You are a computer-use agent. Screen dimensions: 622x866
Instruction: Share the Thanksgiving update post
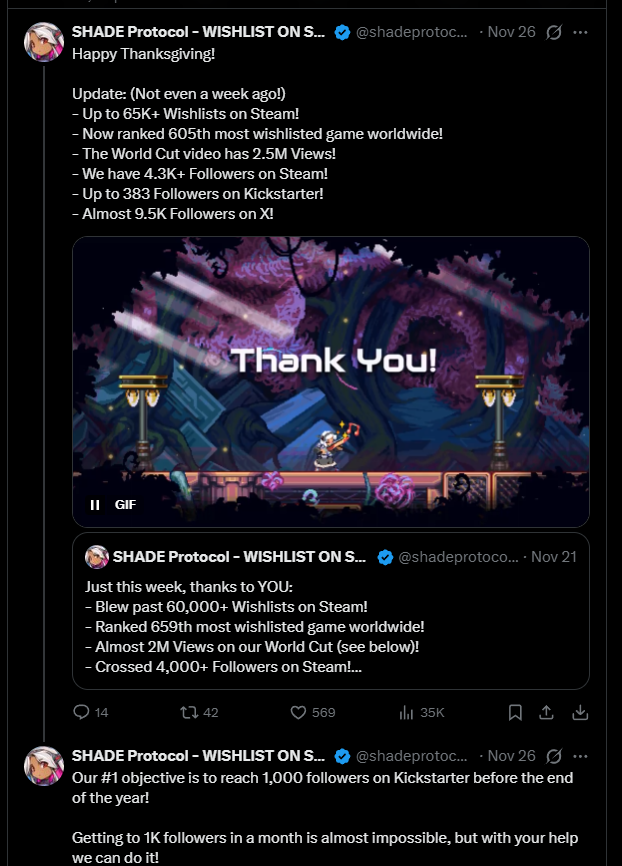(546, 712)
